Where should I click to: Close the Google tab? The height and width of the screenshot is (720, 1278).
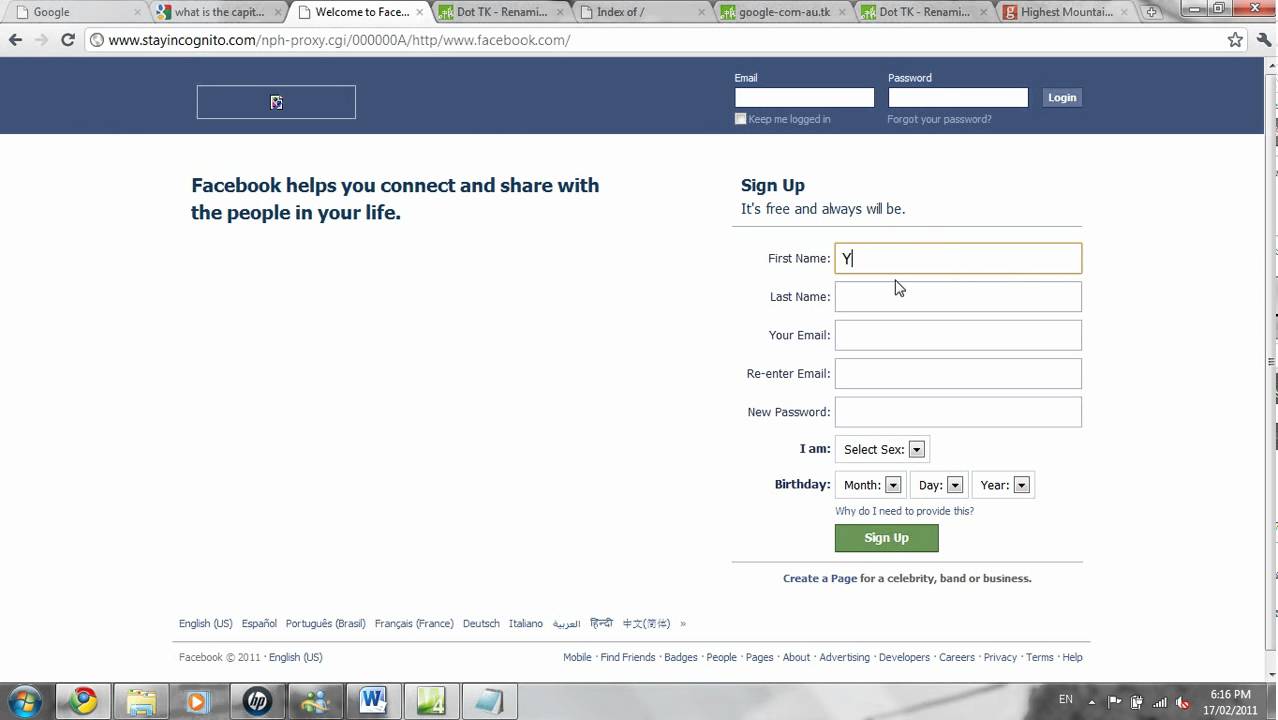[137, 13]
